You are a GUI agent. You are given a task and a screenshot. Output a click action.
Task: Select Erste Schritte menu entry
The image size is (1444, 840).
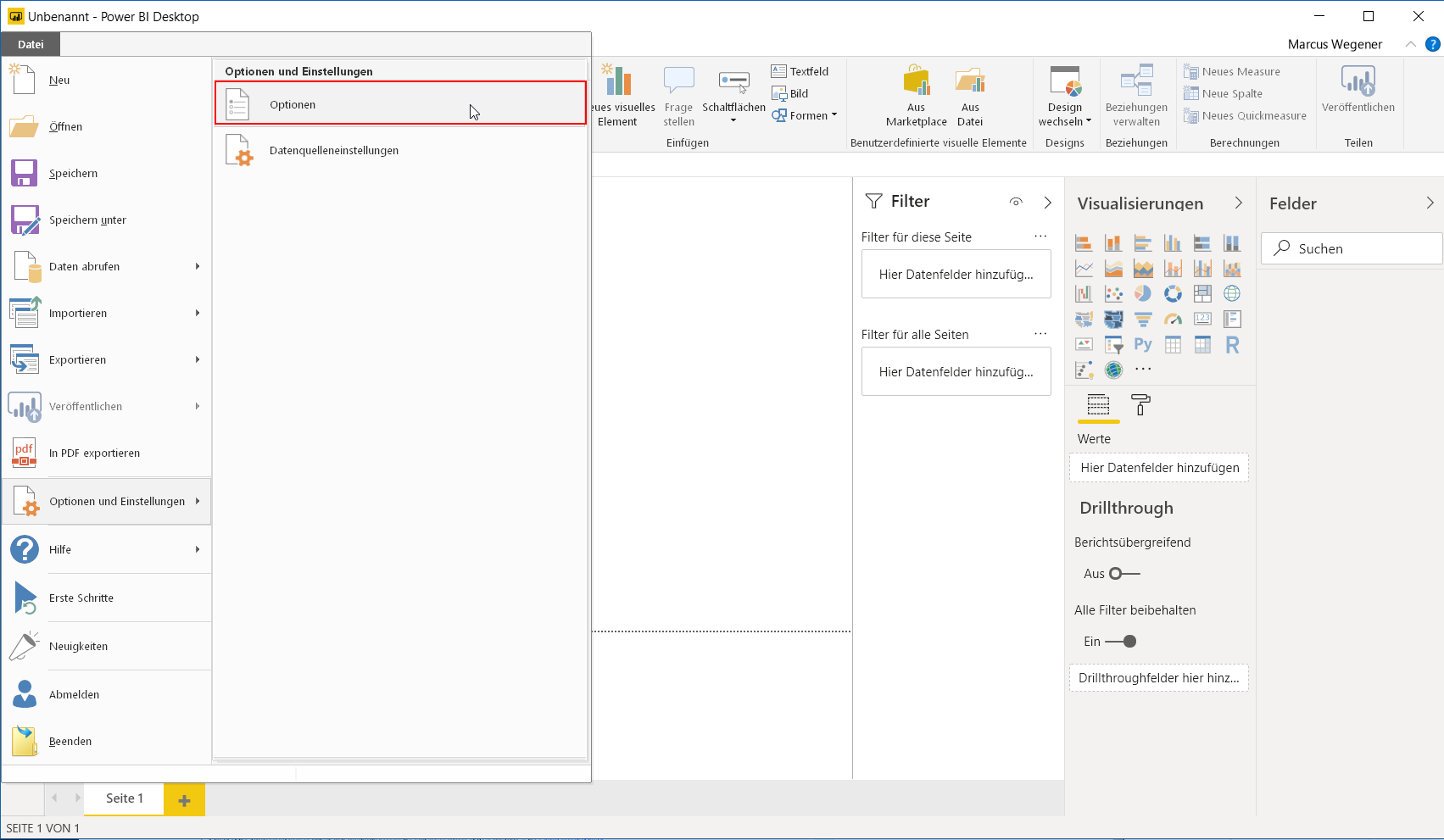tap(107, 598)
